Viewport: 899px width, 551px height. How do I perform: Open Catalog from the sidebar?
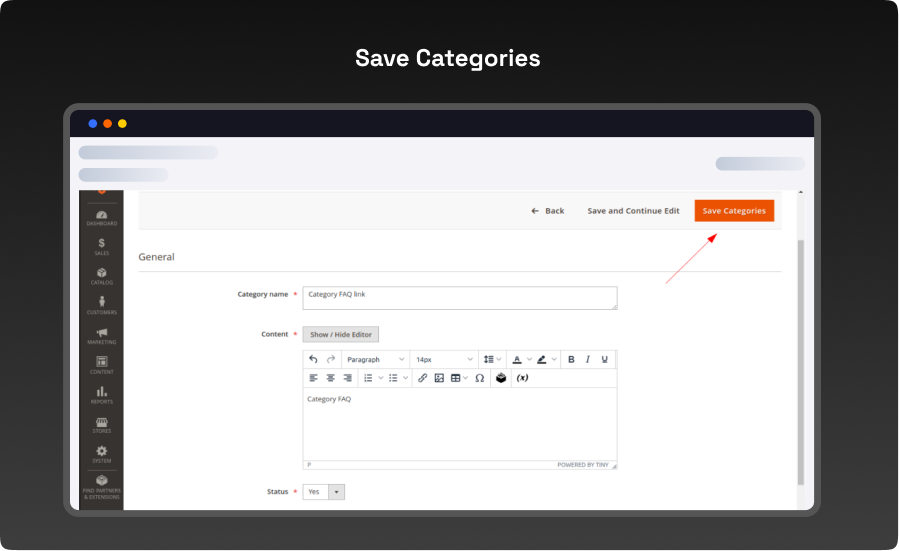coord(101,276)
